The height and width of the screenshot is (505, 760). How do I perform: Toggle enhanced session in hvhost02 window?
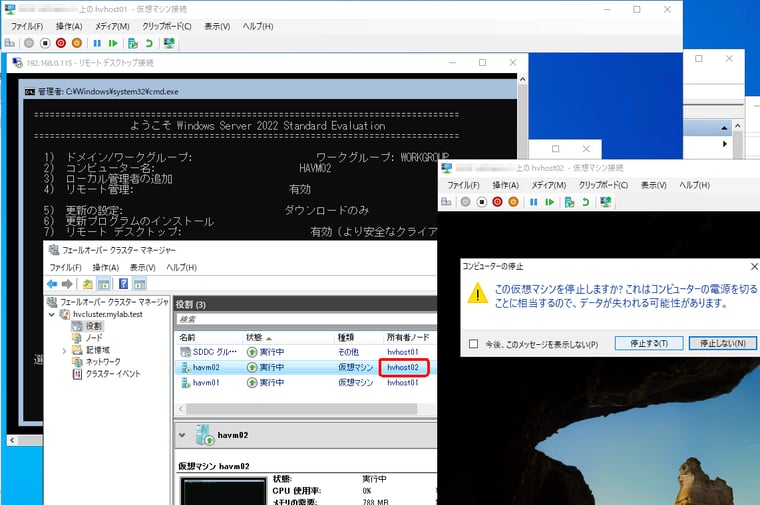[x=605, y=202]
